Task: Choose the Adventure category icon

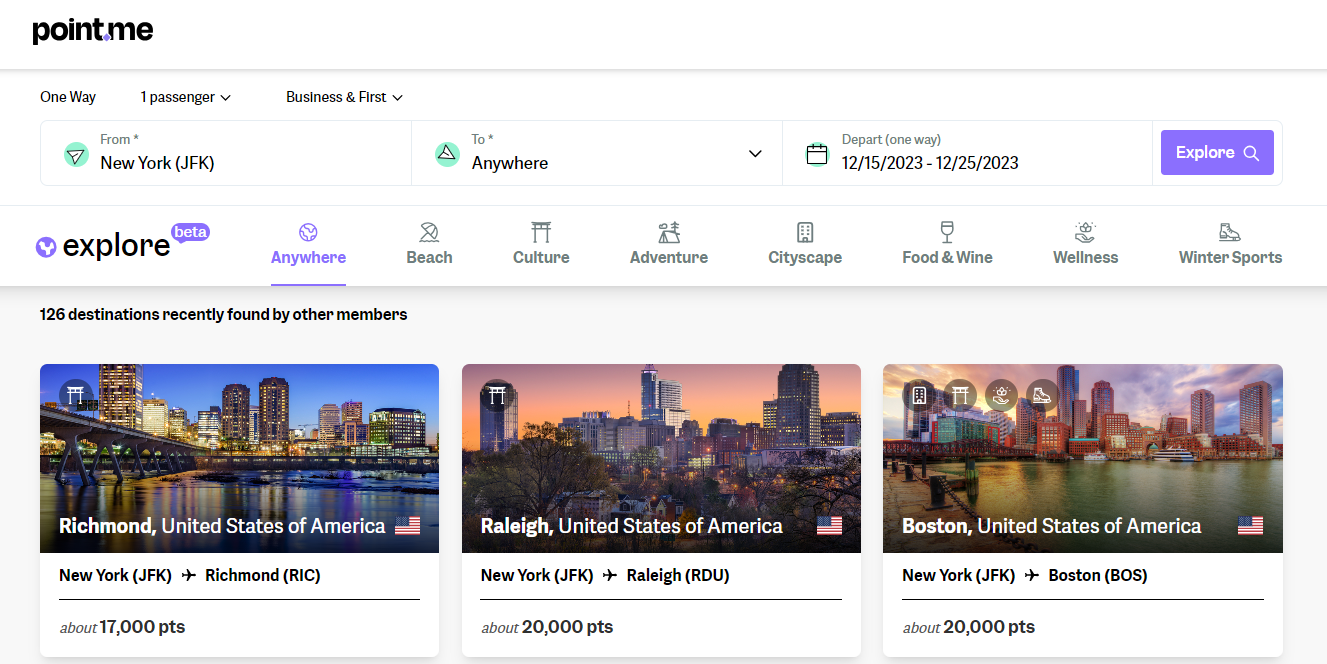Action: click(668, 232)
